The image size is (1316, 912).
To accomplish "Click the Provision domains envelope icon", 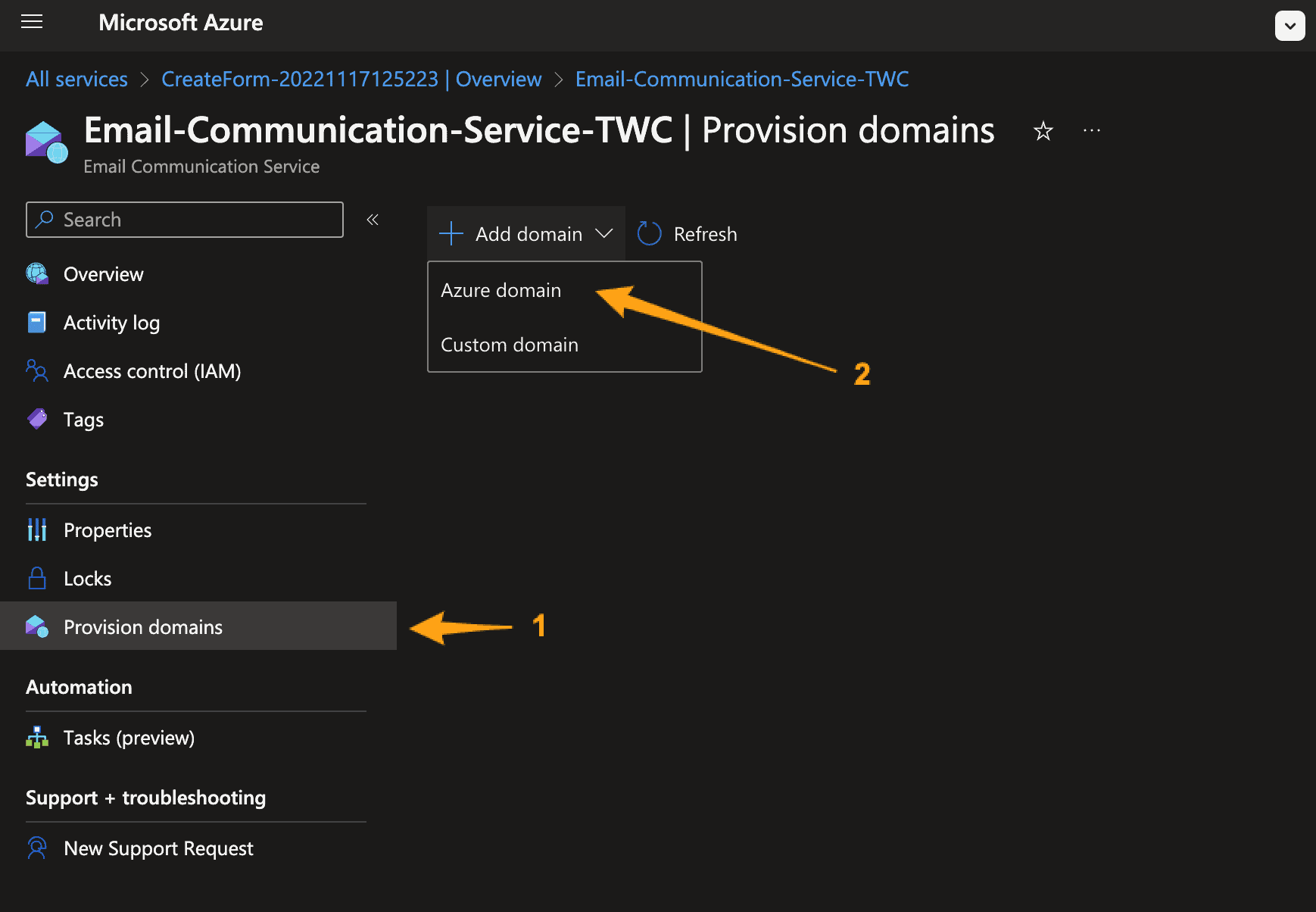I will click(x=37, y=626).
